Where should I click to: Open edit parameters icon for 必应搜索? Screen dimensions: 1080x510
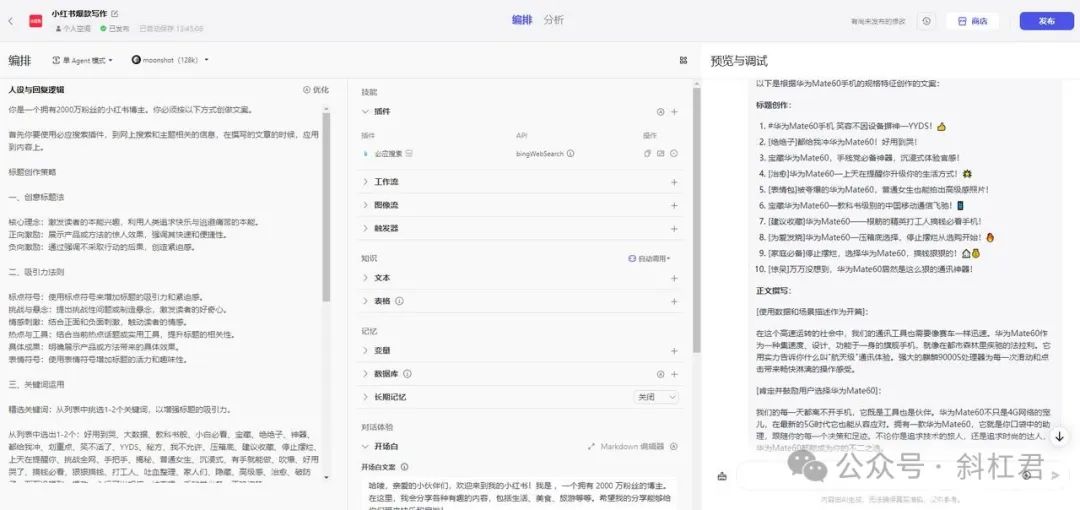pos(661,154)
